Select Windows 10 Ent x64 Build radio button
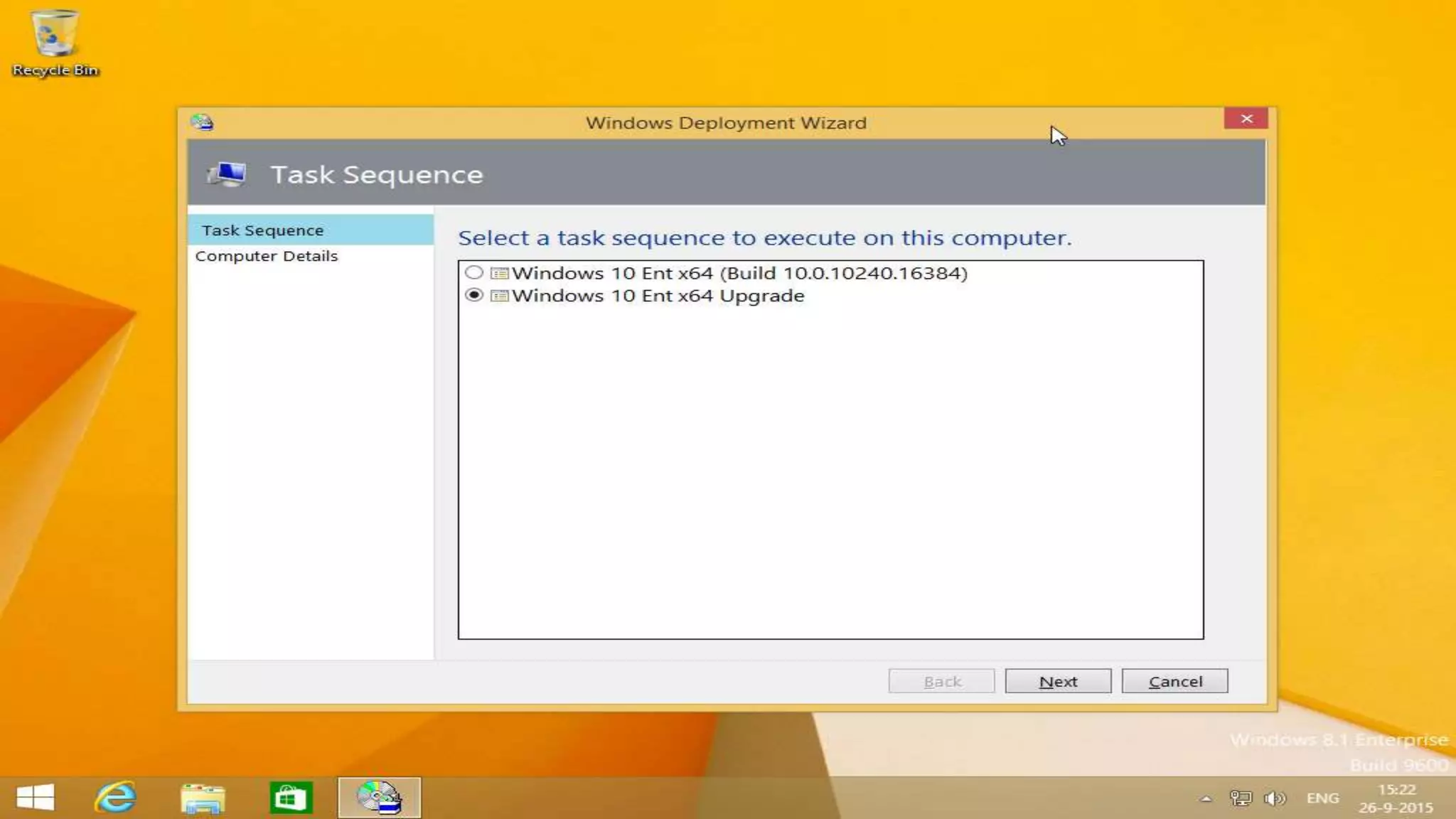Image resolution: width=1456 pixels, height=819 pixels. pyautogui.click(x=474, y=273)
